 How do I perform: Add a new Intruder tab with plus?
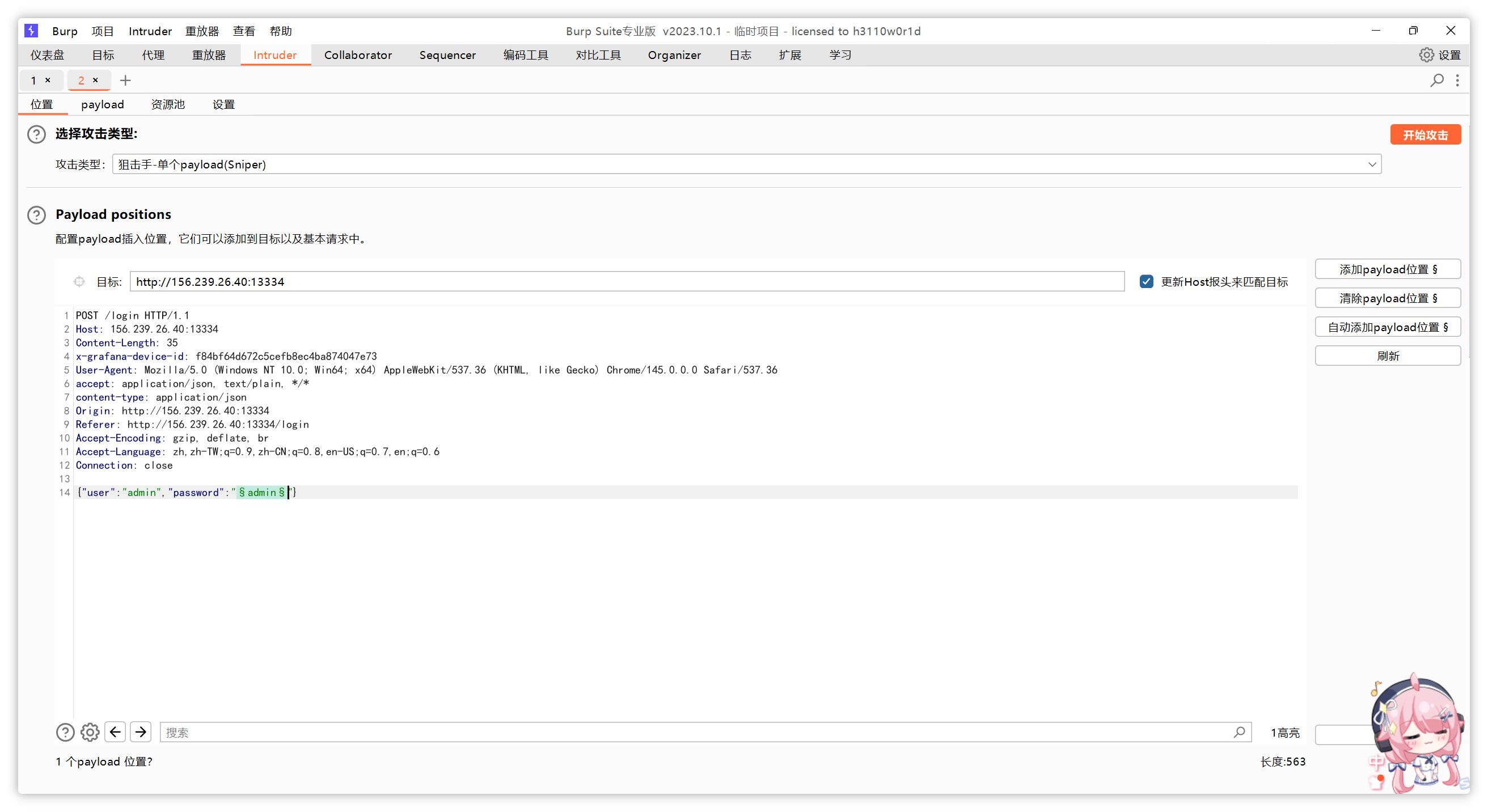click(125, 81)
